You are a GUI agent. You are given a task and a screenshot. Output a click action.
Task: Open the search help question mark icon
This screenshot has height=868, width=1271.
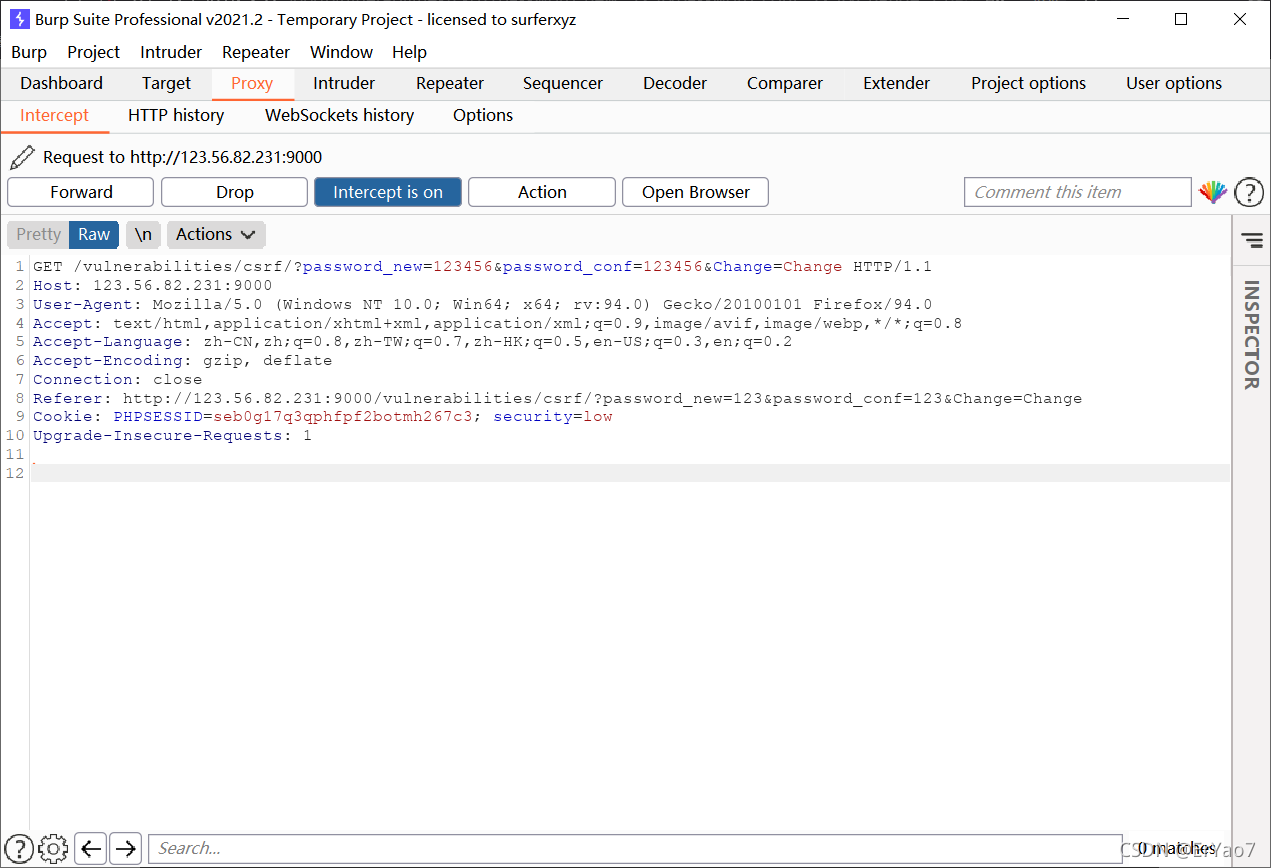(19, 848)
